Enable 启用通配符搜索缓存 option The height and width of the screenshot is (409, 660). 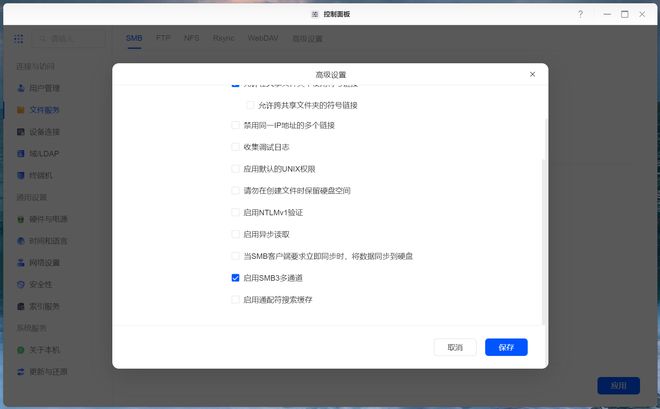click(235, 300)
